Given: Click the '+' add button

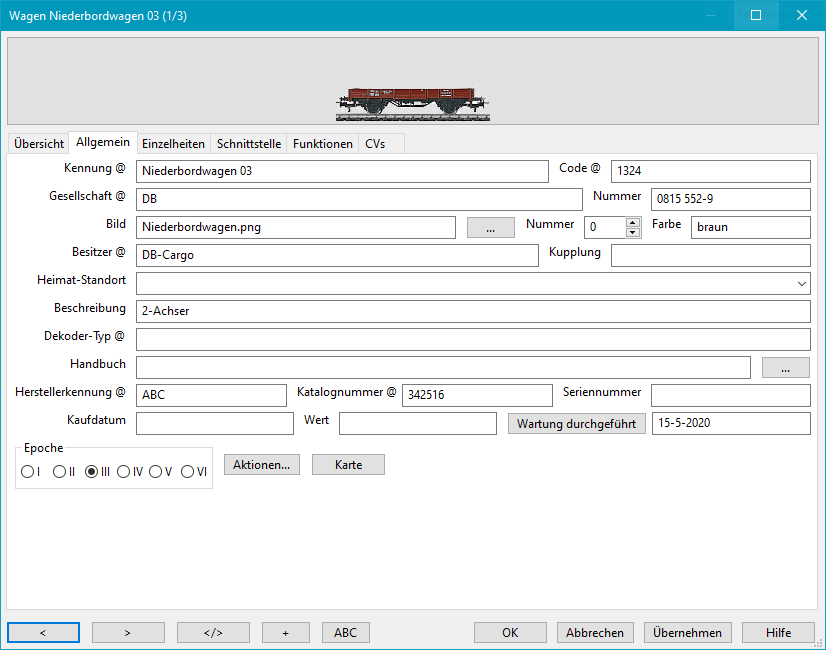Looking at the screenshot, I should click(285, 632).
